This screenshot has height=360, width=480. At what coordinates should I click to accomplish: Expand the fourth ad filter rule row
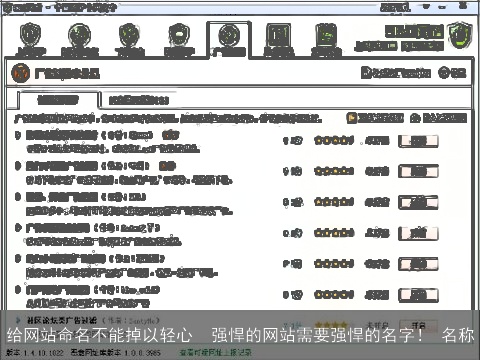point(18,228)
